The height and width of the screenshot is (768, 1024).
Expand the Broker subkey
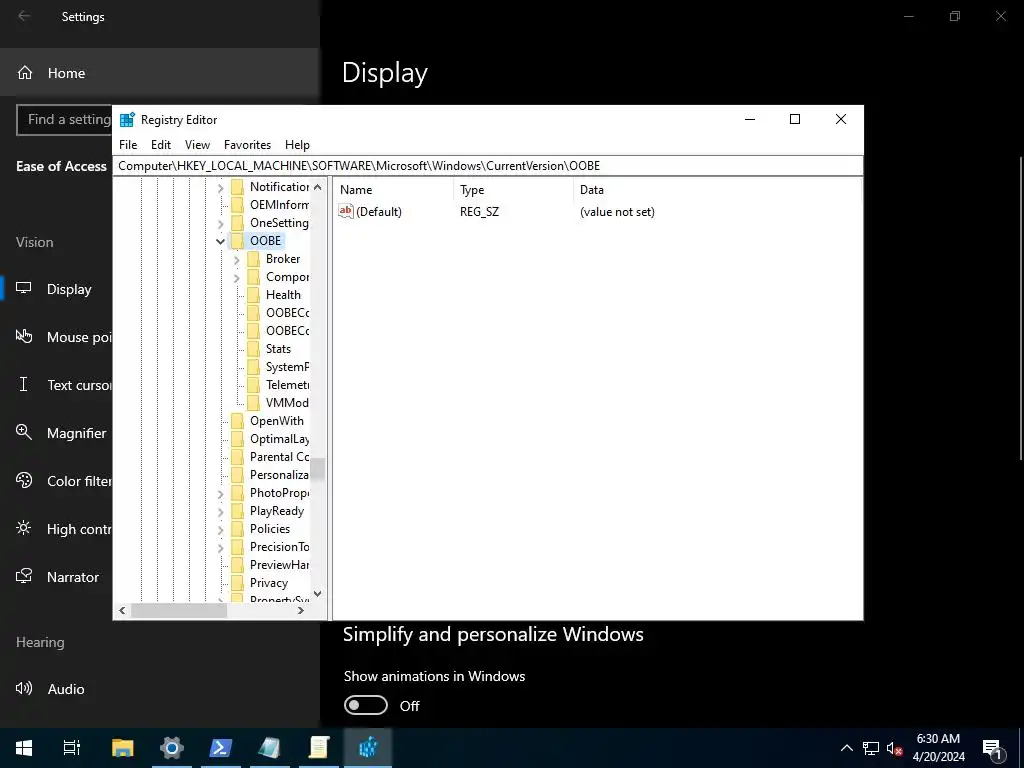click(x=236, y=259)
